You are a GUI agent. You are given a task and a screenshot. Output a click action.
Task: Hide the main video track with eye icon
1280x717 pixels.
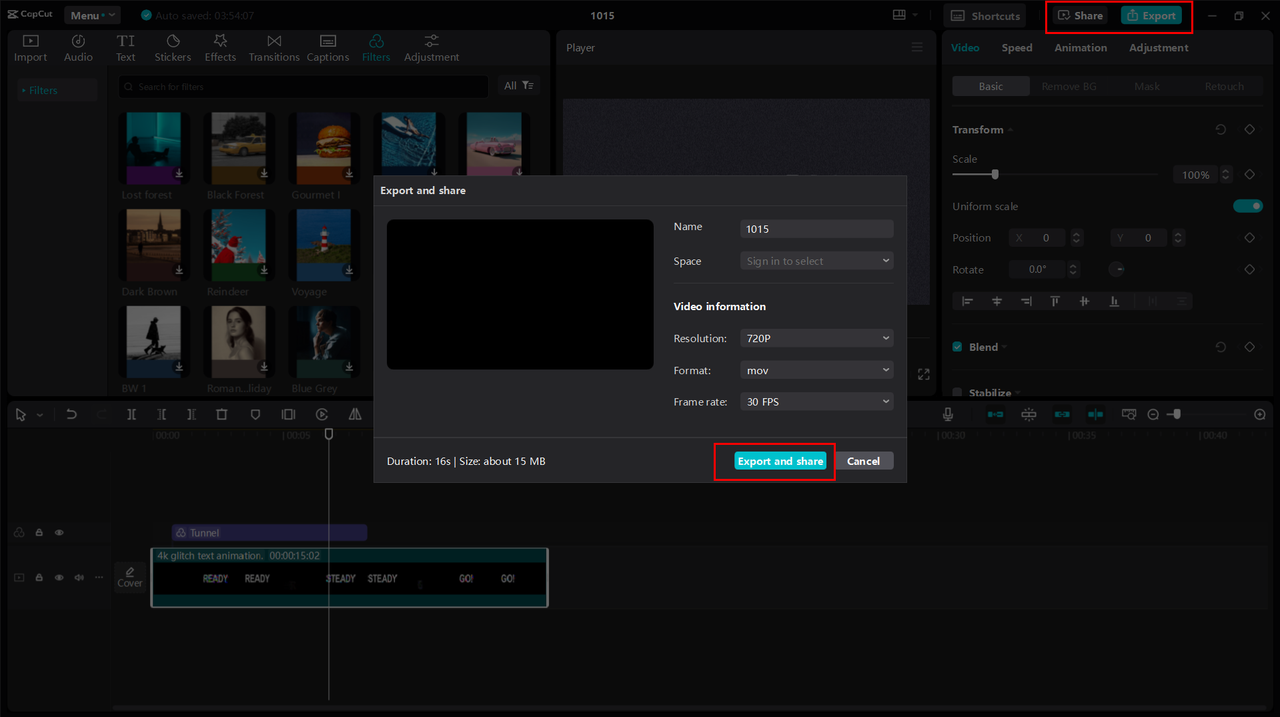[59, 577]
